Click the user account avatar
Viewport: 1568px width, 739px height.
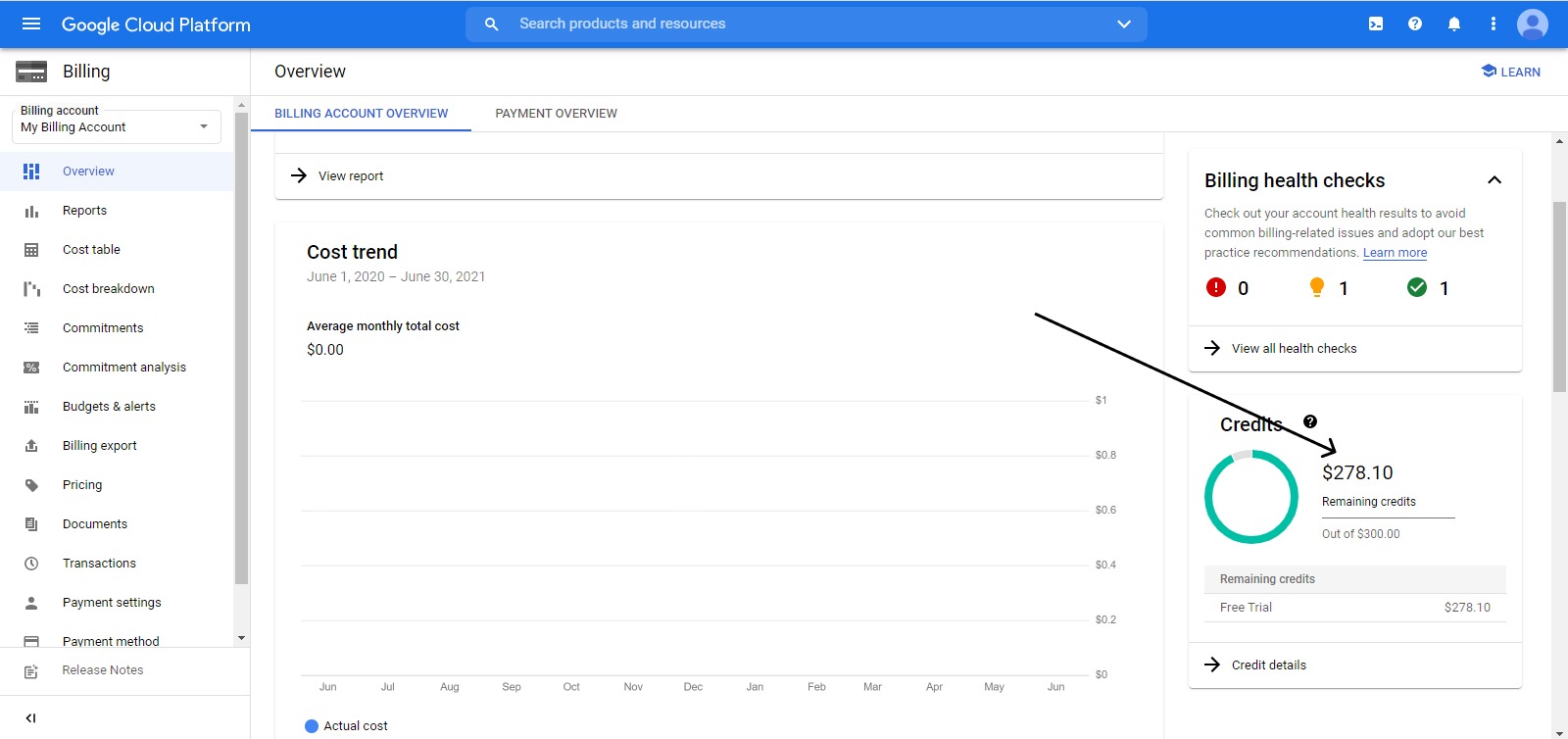pyautogui.click(x=1533, y=24)
